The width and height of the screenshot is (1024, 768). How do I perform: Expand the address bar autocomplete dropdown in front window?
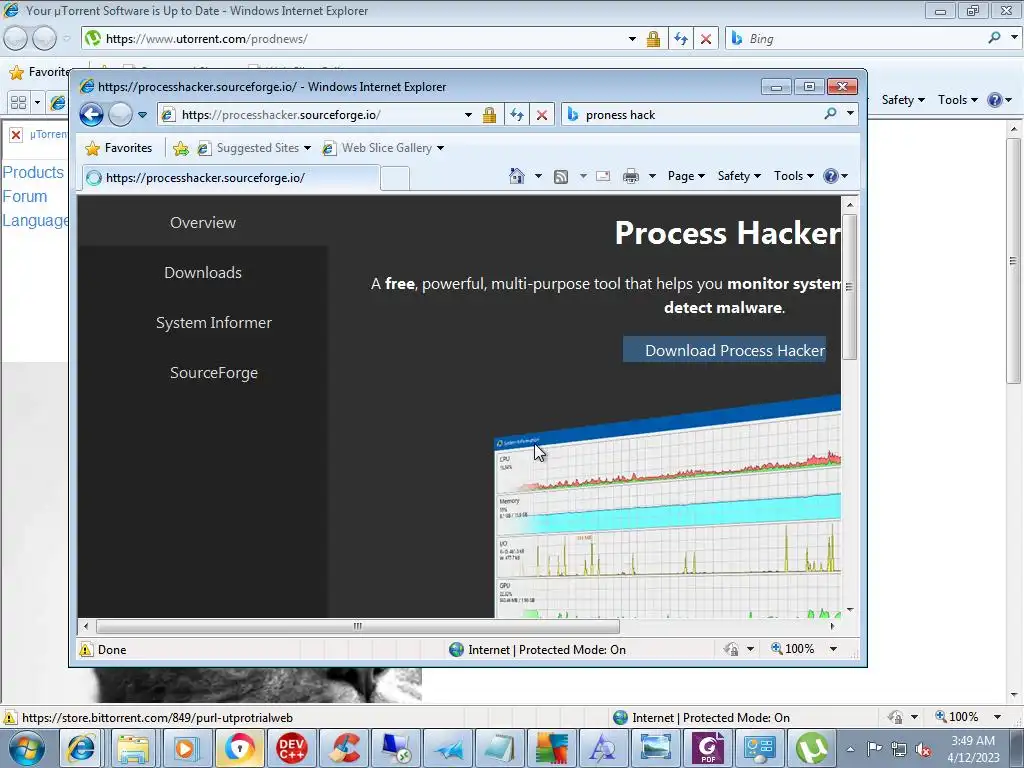pos(468,115)
